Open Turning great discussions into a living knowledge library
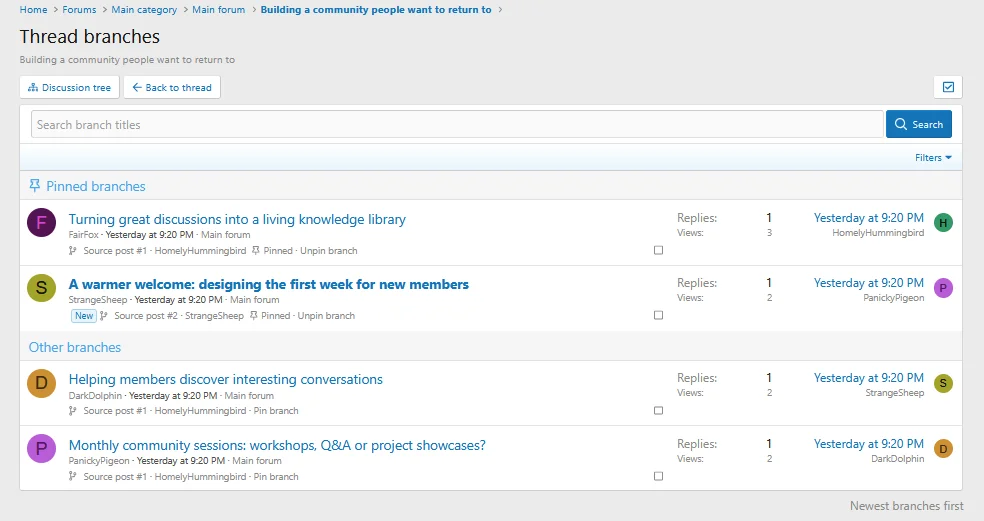984x521 pixels. tap(237, 219)
